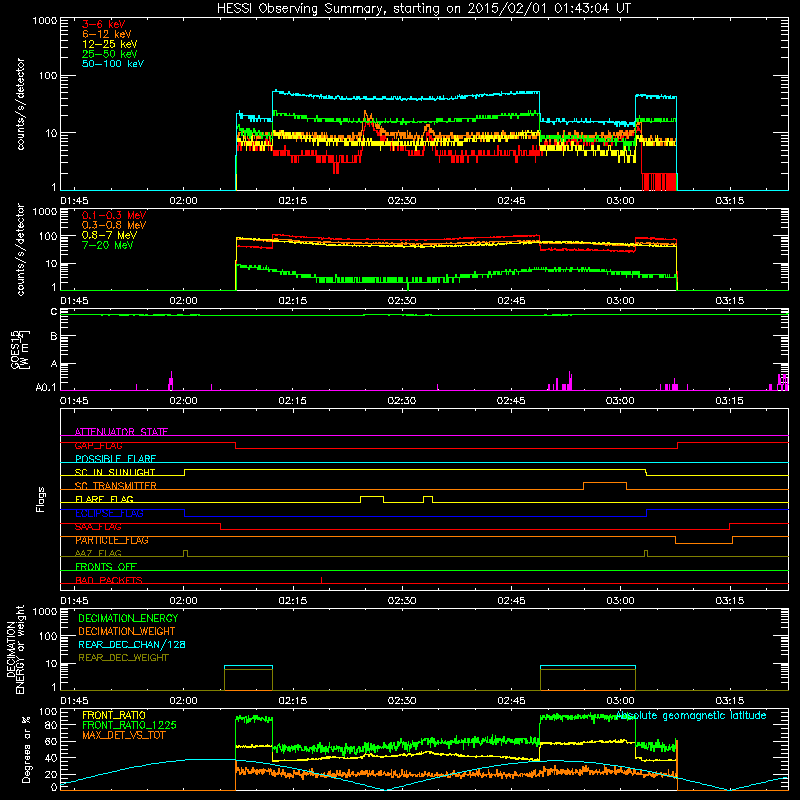This screenshot has width=800, height=800.
Task: Select the FRONTS_OFF flag label
Action: [x=106, y=567]
